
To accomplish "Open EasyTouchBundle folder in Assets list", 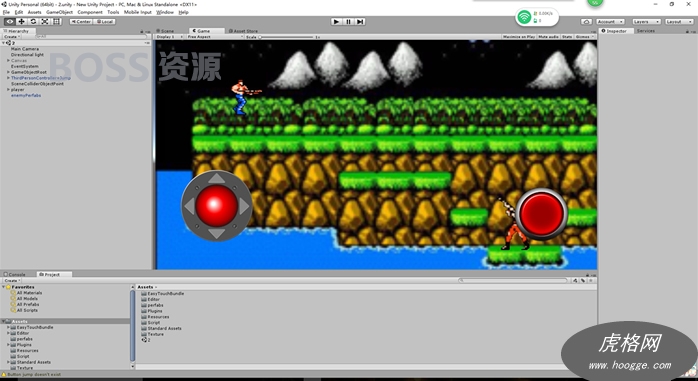I will pos(162,293).
